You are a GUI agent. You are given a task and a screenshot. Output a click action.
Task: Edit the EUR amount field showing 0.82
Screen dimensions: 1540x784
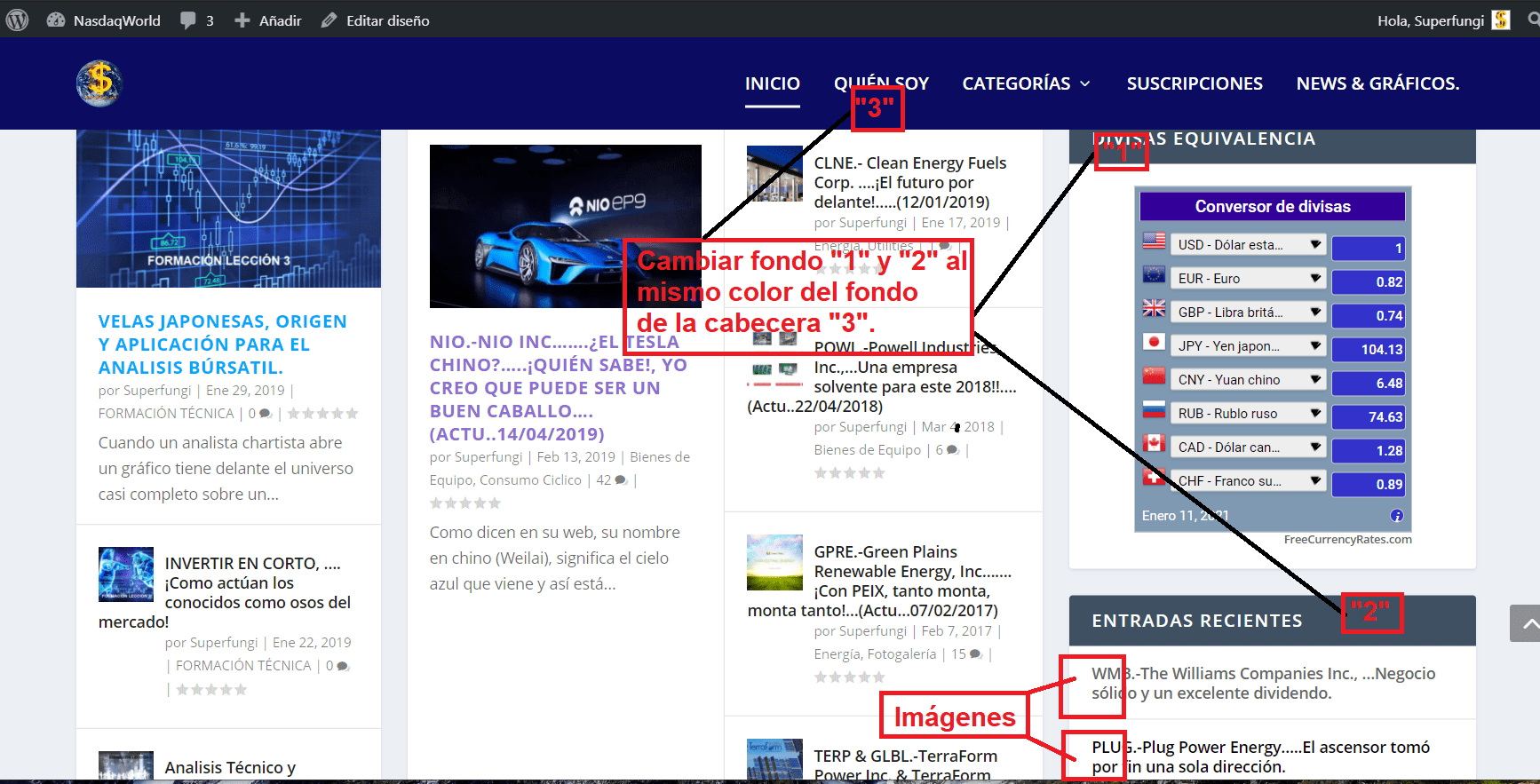coord(1369,282)
